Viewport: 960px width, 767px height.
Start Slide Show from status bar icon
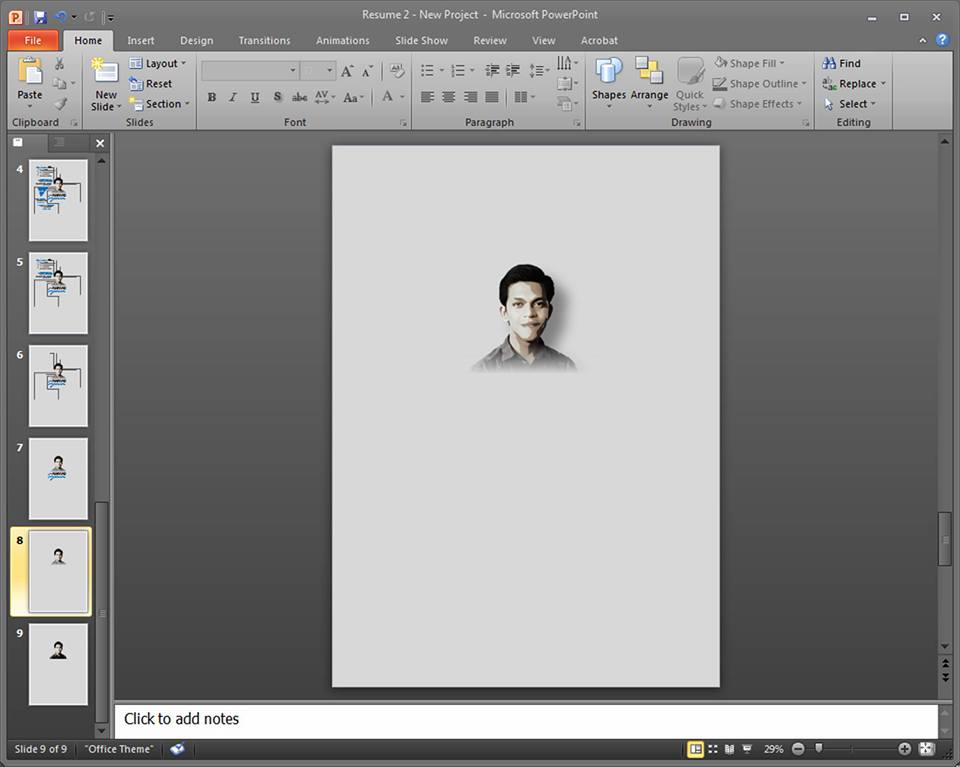pos(749,749)
